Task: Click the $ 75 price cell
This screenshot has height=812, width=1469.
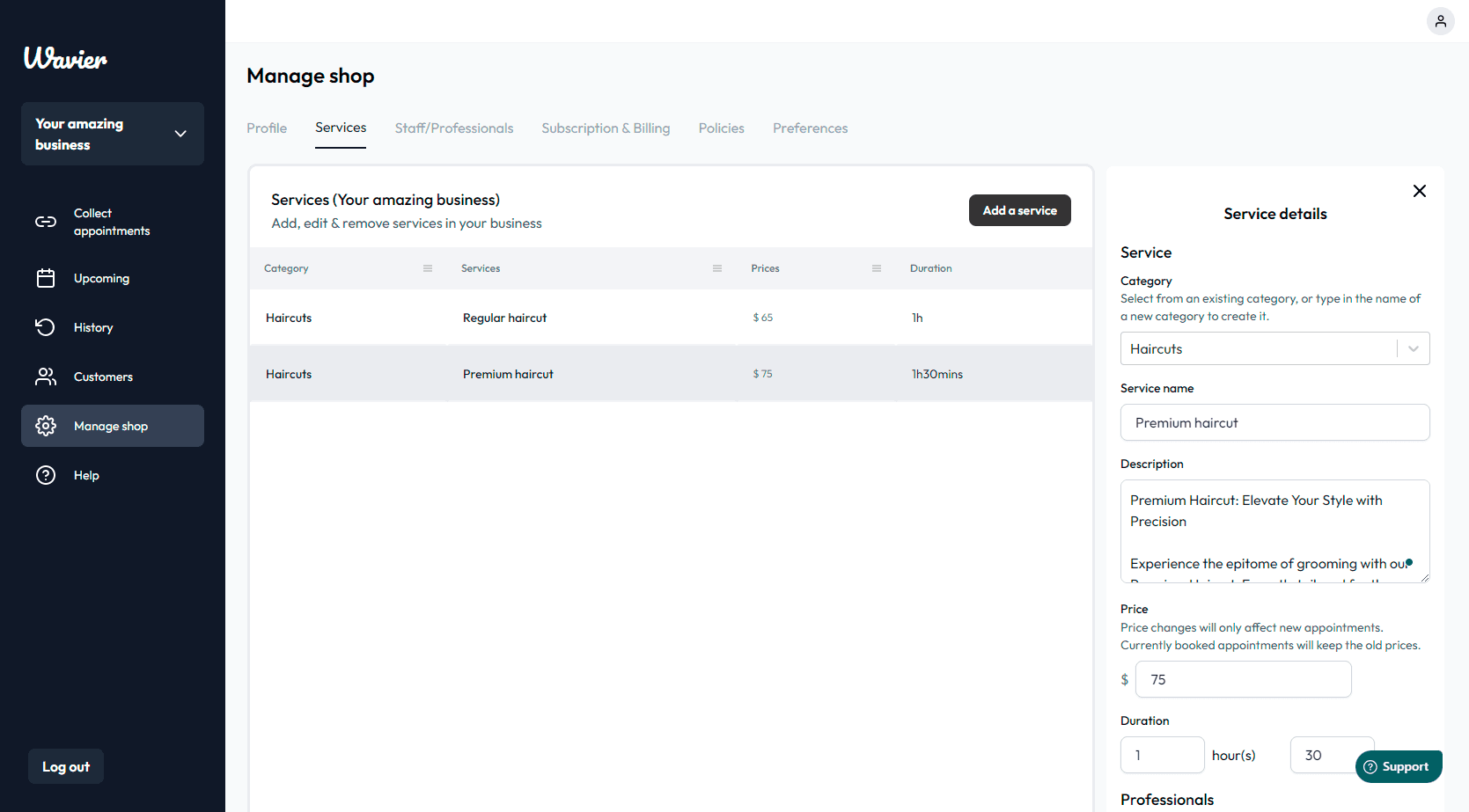Action: point(763,374)
